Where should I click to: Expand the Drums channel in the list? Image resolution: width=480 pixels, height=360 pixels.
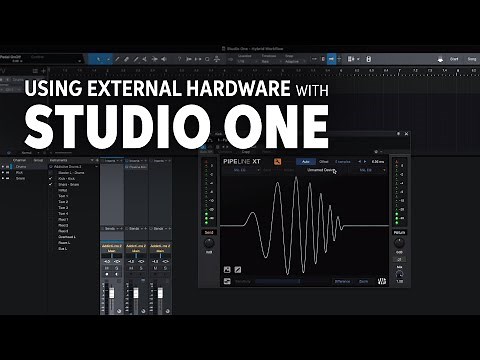[3, 167]
